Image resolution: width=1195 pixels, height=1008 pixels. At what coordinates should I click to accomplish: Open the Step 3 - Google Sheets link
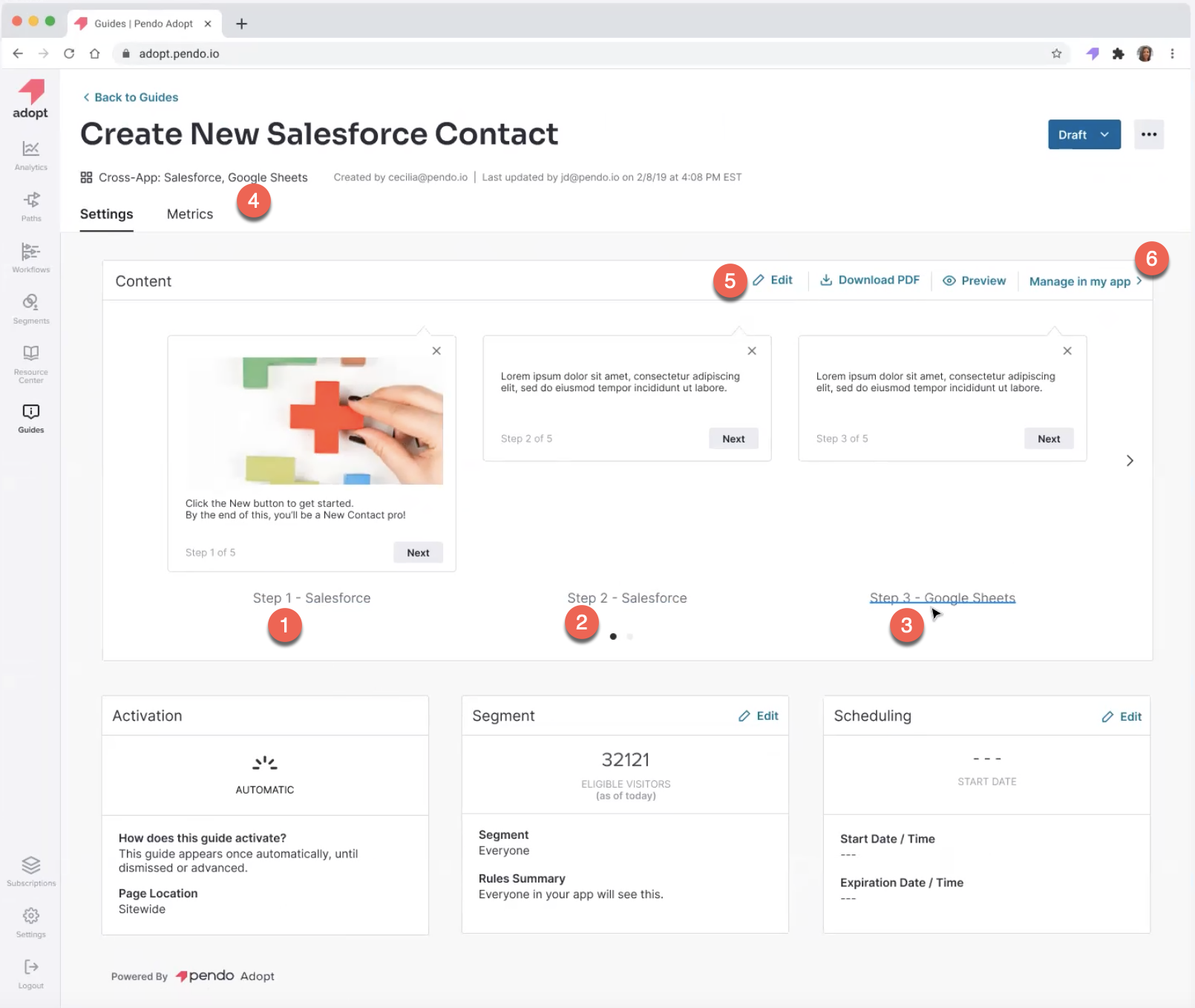point(943,598)
